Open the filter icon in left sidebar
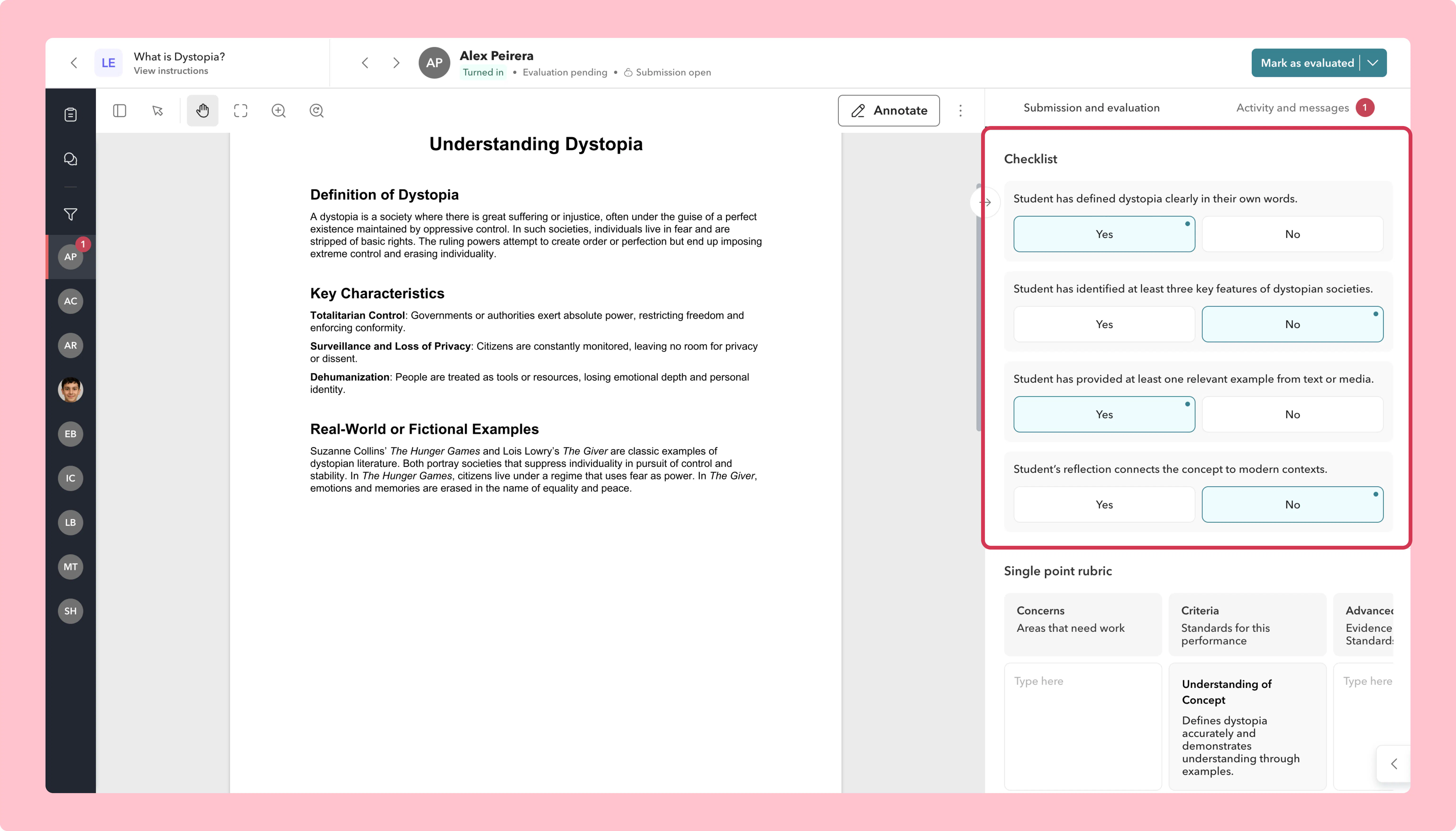This screenshot has height=831, width=1456. click(x=70, y=214)
